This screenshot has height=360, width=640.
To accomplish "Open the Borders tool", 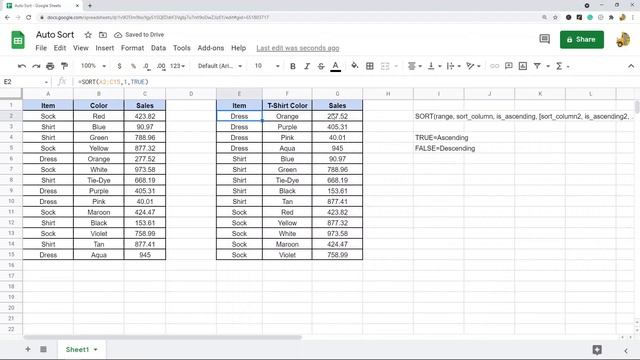I will click(369, 66).
